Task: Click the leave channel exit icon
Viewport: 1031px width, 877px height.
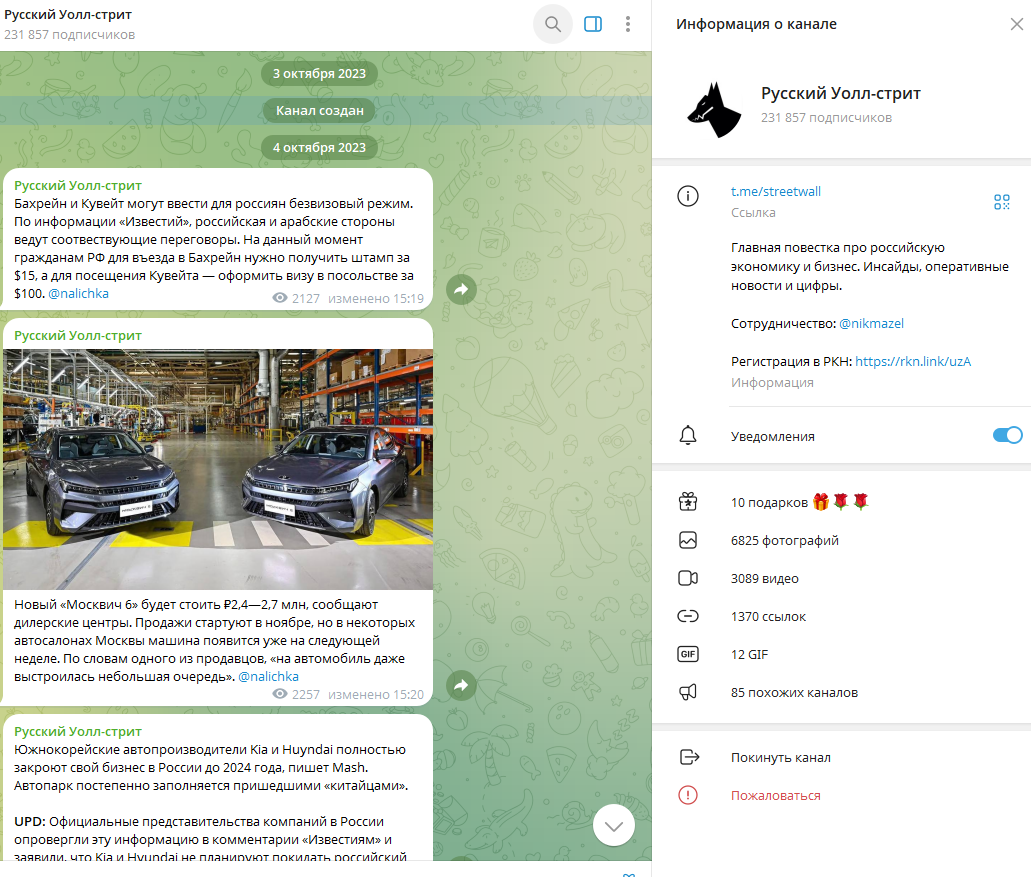Action: [x=689, y=757]
